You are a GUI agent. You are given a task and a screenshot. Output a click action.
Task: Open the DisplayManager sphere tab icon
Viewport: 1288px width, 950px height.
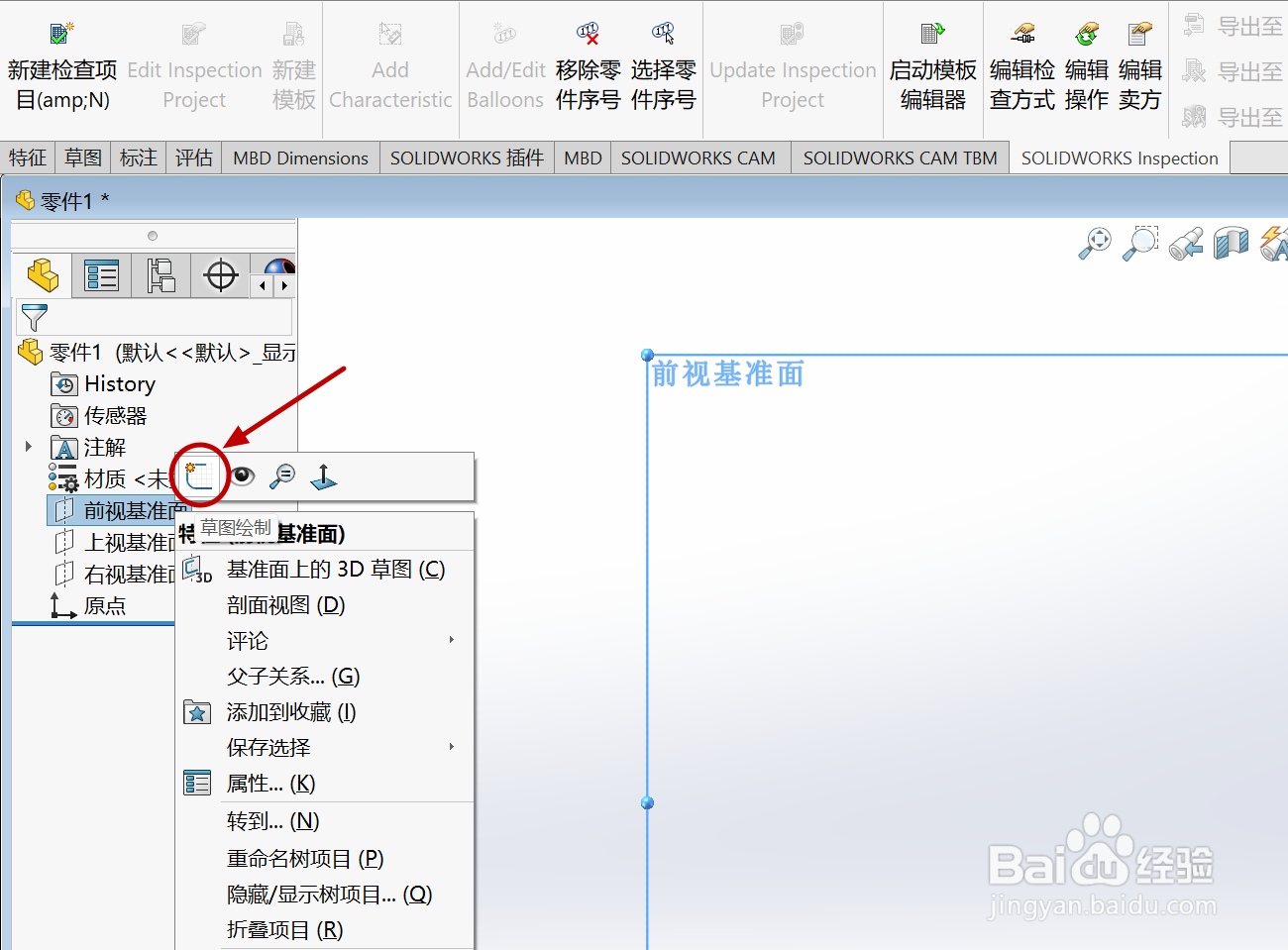pyautogui.click(x=277, y=267)
